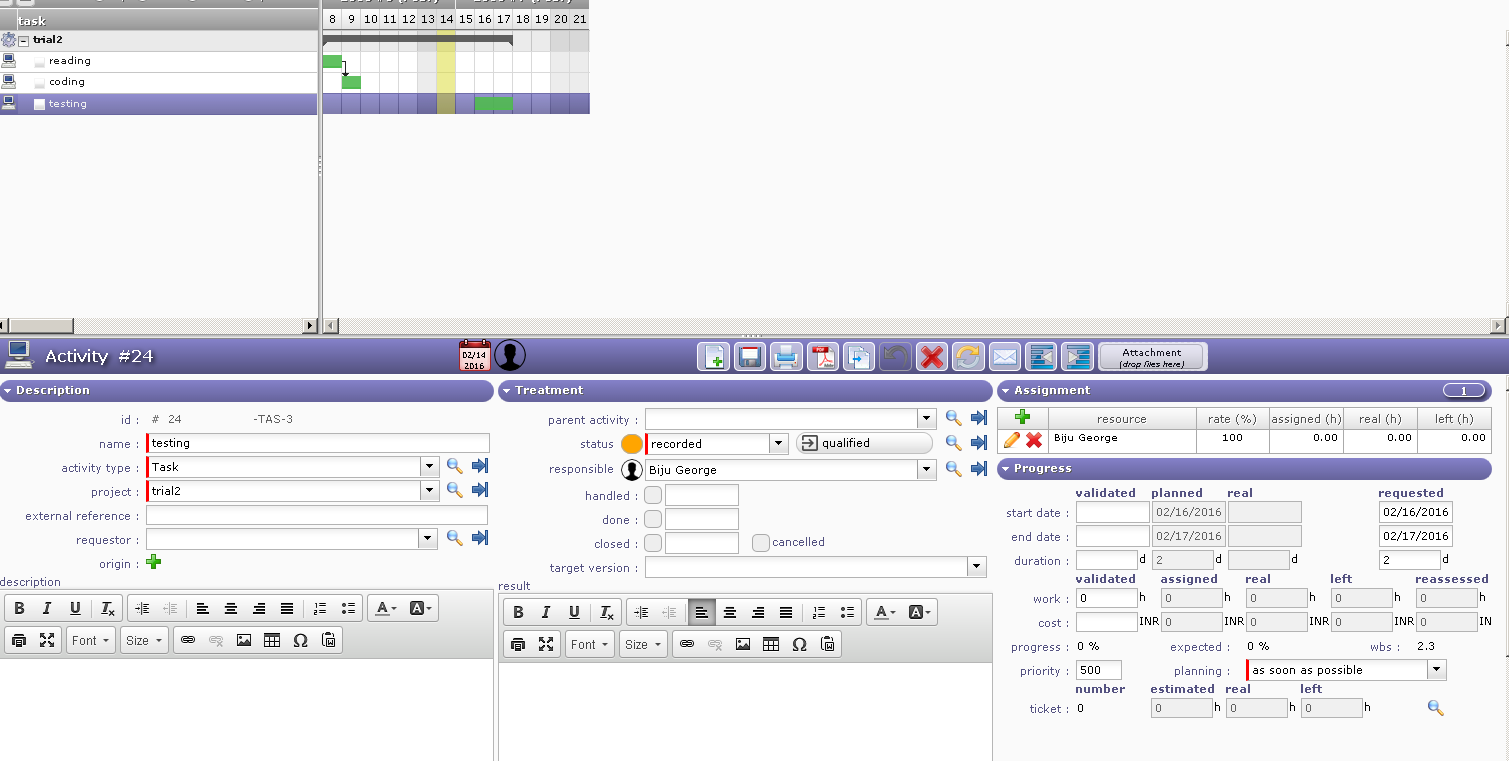
Task: Undo changes with the grey arrow icon
Action: tap(895, 357)
